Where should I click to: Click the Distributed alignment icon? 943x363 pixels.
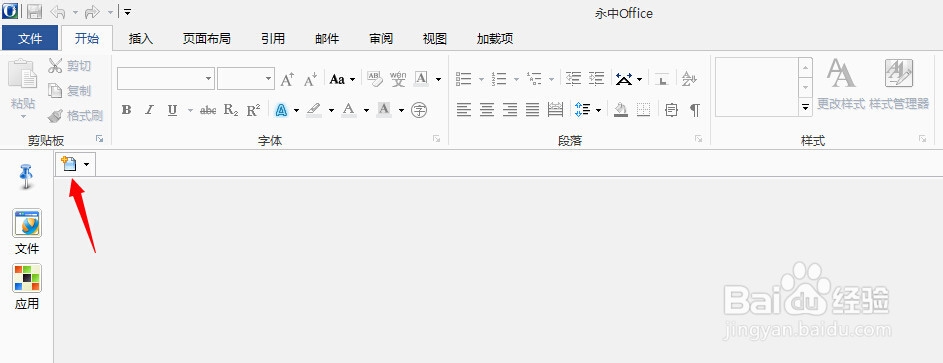[x=556, y=109]
